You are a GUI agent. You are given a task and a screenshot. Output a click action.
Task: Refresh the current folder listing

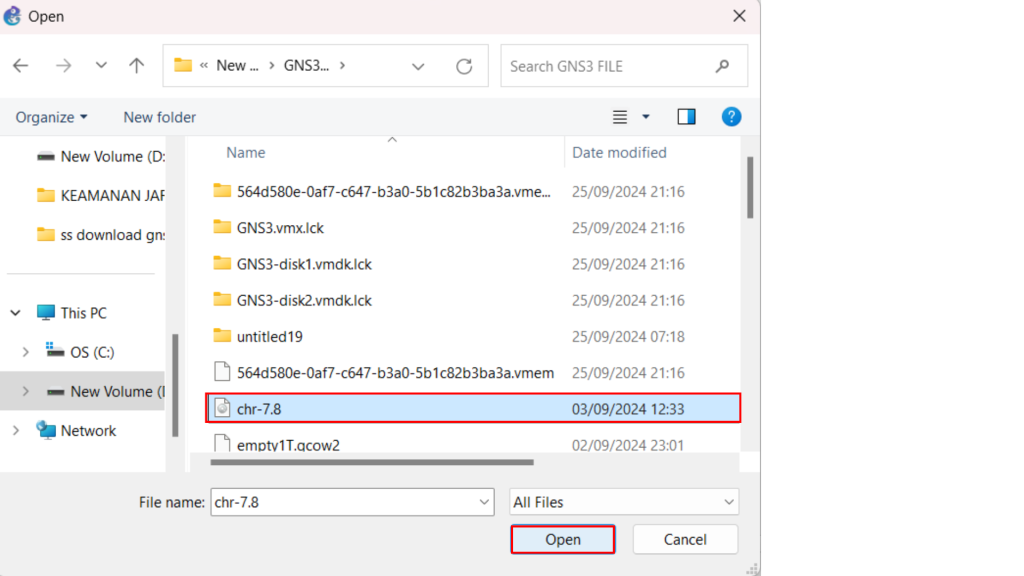pyautogui.click(x=464, y=66)
